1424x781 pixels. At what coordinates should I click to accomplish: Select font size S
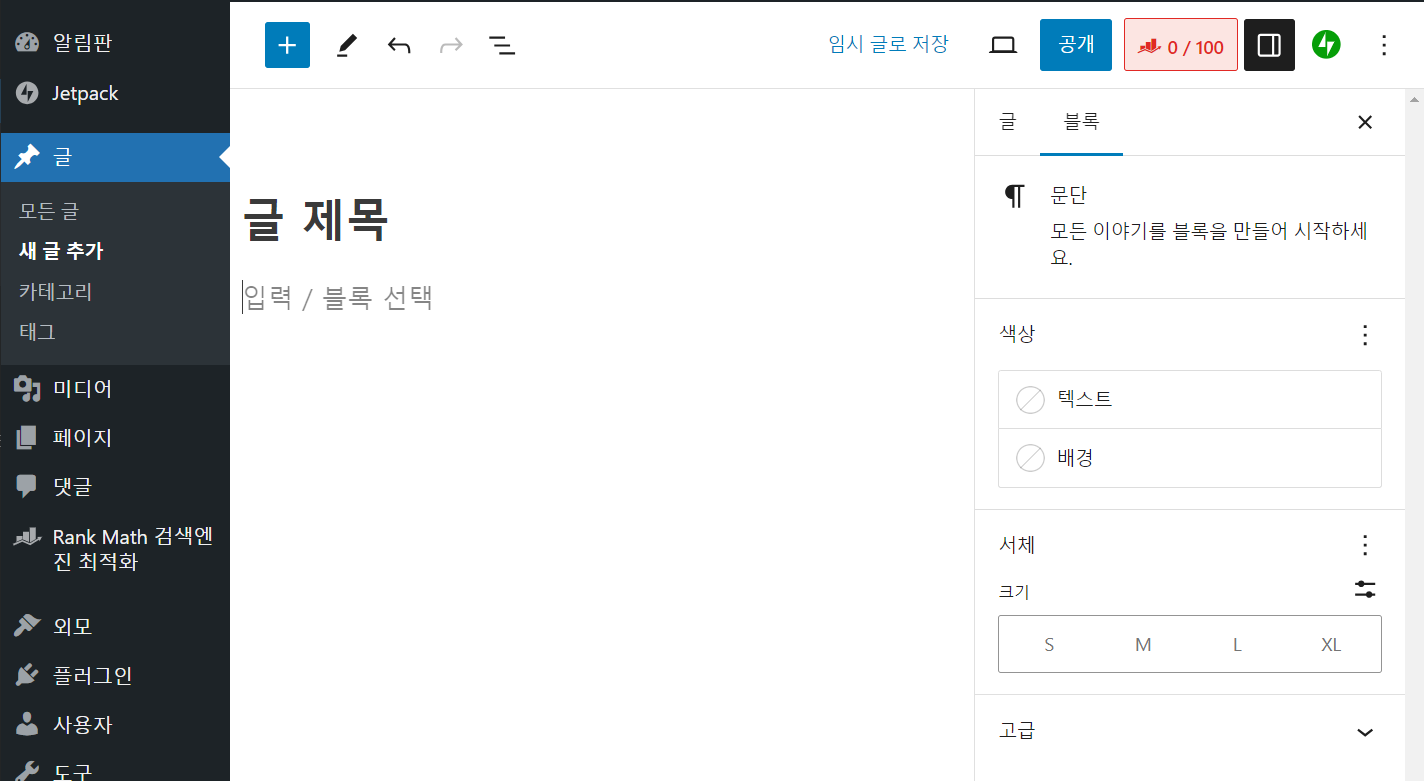pos(1049,645)
